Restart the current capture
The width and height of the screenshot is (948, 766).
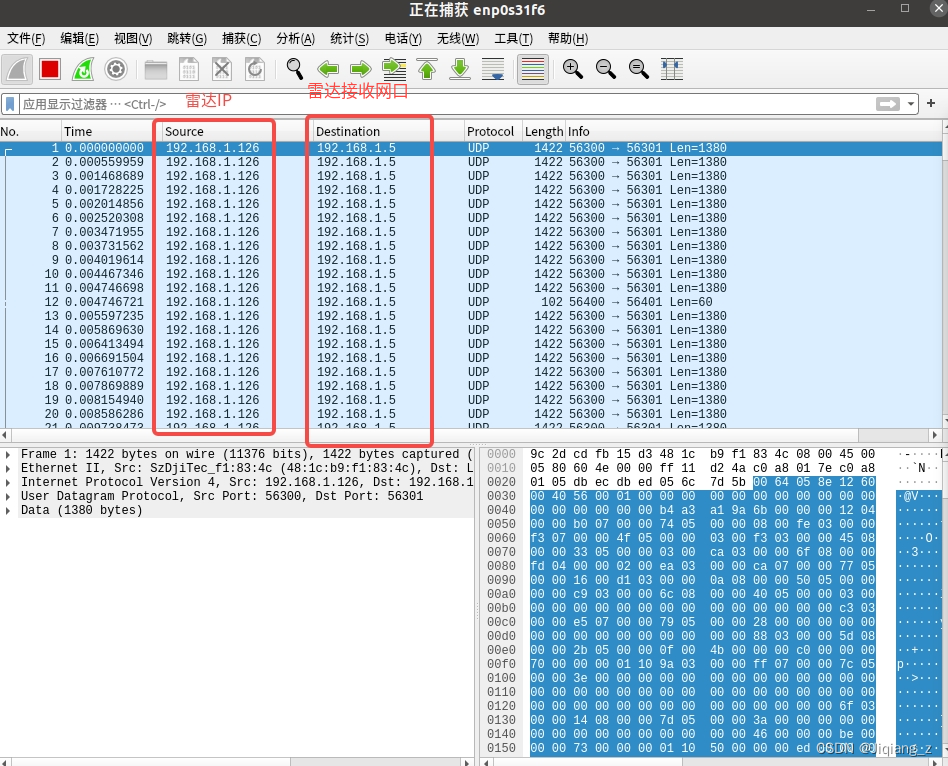click(x=83, y=69)
